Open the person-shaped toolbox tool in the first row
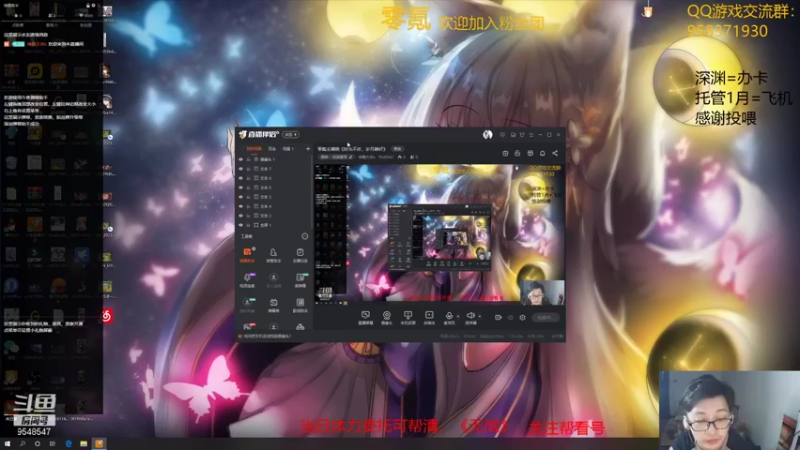 (x=273, y=255)
